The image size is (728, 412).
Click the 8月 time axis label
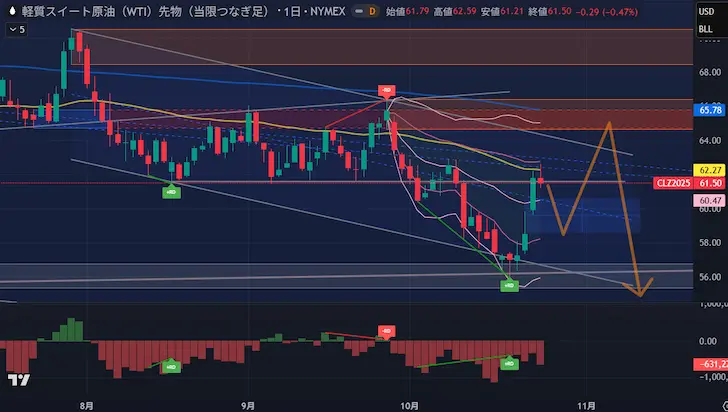[87, 406]
